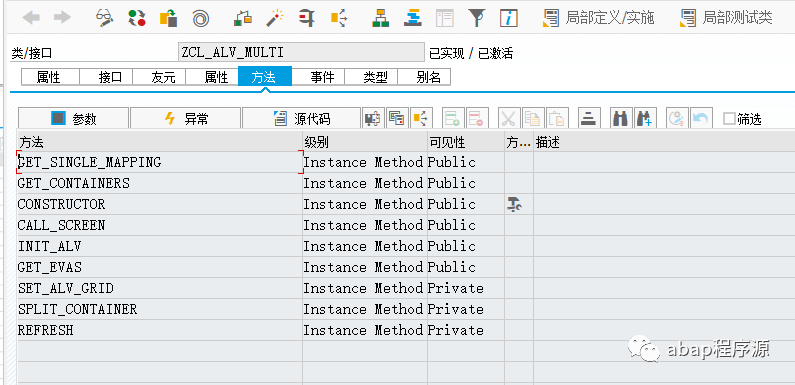Viewport: 795px width, 385px height.
Task: Click the Instance Method cell for INIT_ALV
Action: click(365, 247)
